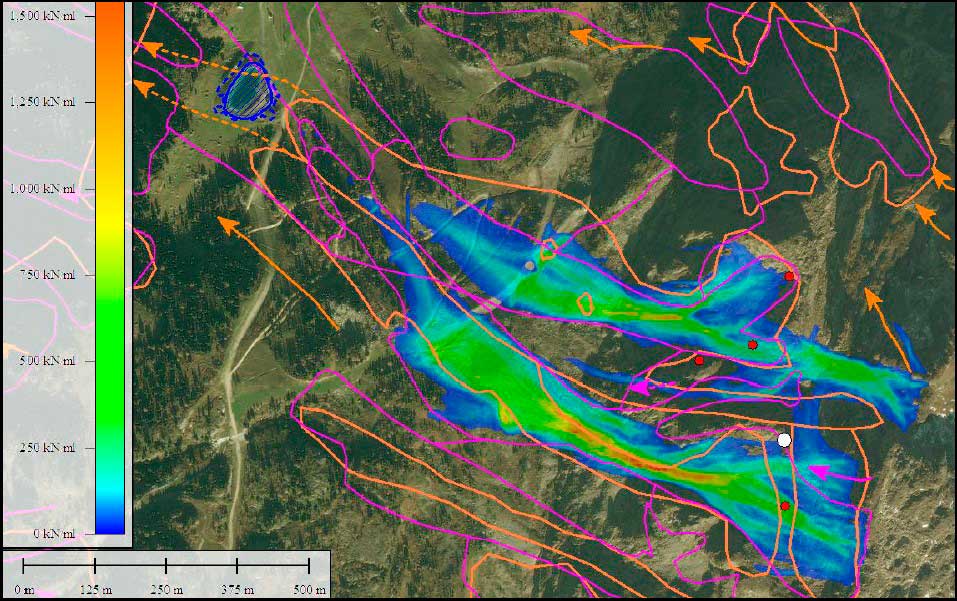Click the 500 m scale bar label

306,589
